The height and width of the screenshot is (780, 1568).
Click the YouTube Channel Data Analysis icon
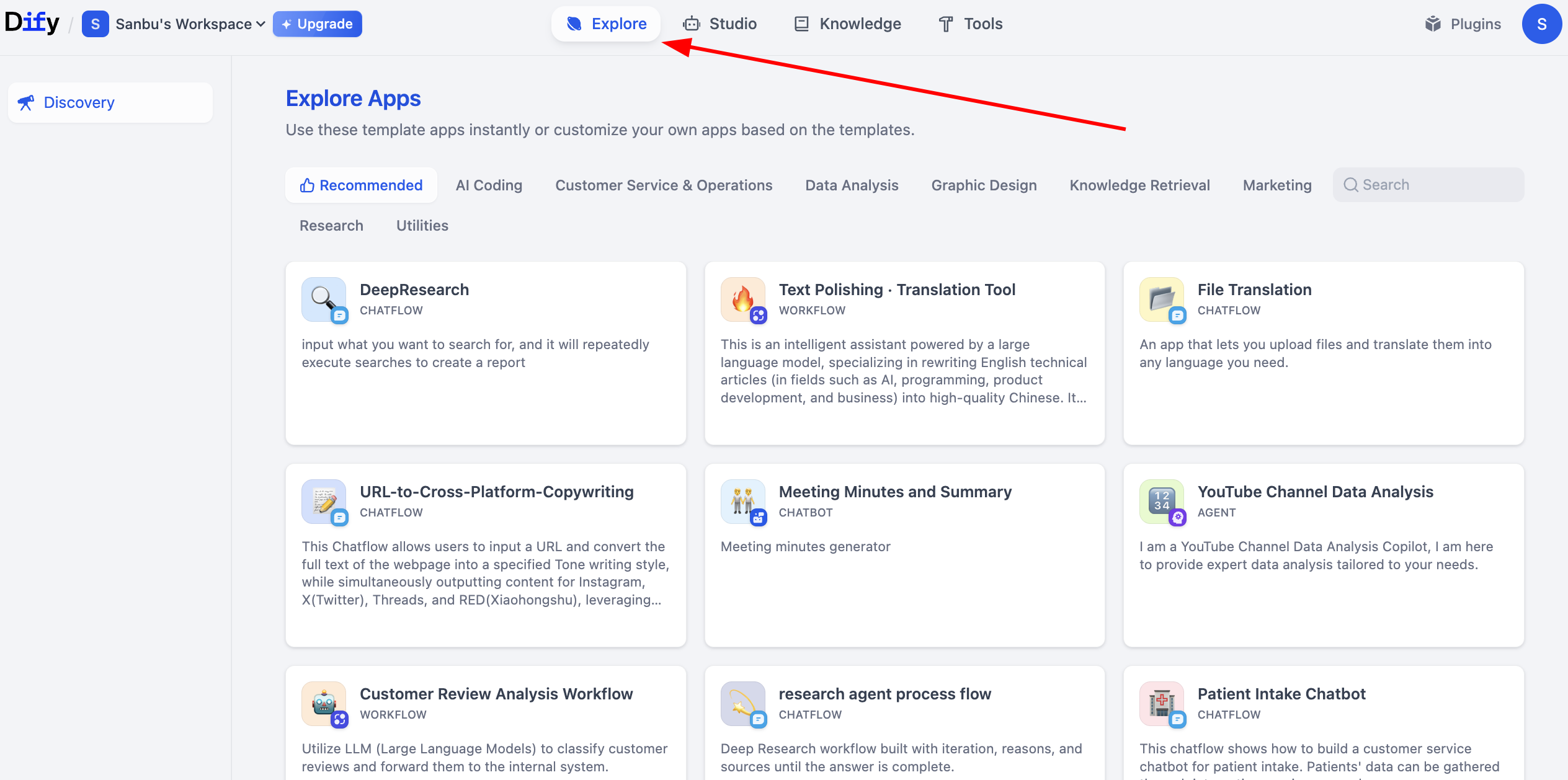(1161, 501)
